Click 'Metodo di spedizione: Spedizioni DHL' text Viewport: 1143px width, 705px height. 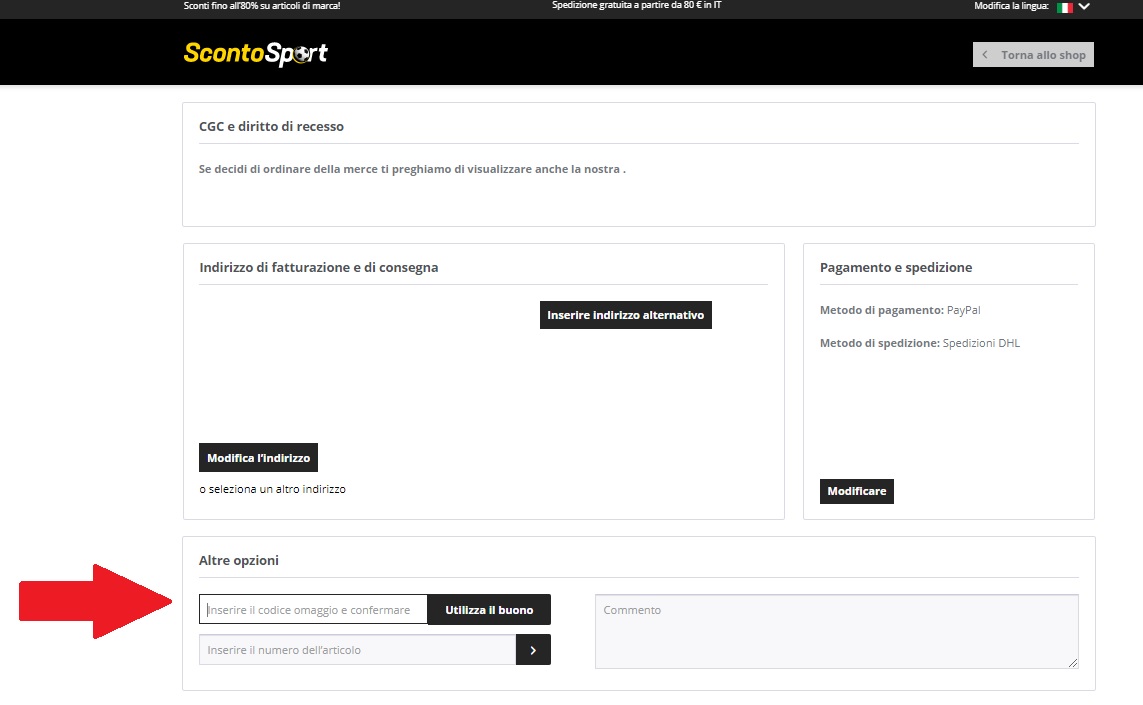click(920, 343)
